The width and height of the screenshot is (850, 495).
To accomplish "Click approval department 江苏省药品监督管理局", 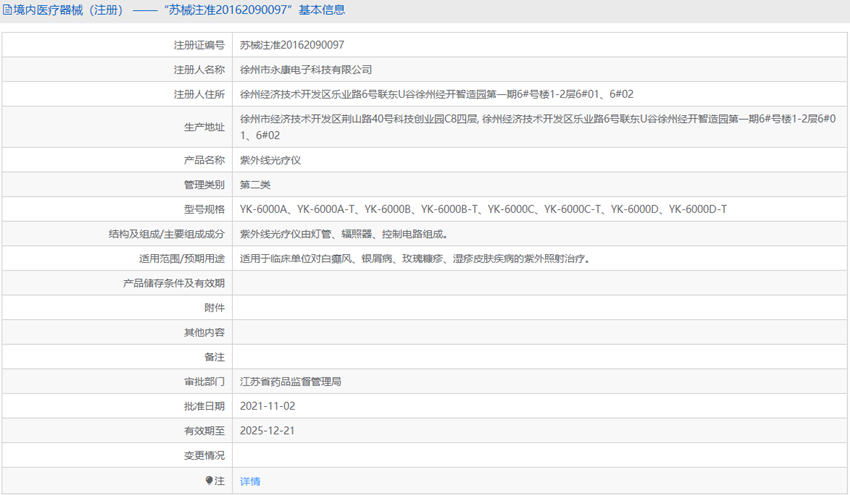I will point(291,382).
